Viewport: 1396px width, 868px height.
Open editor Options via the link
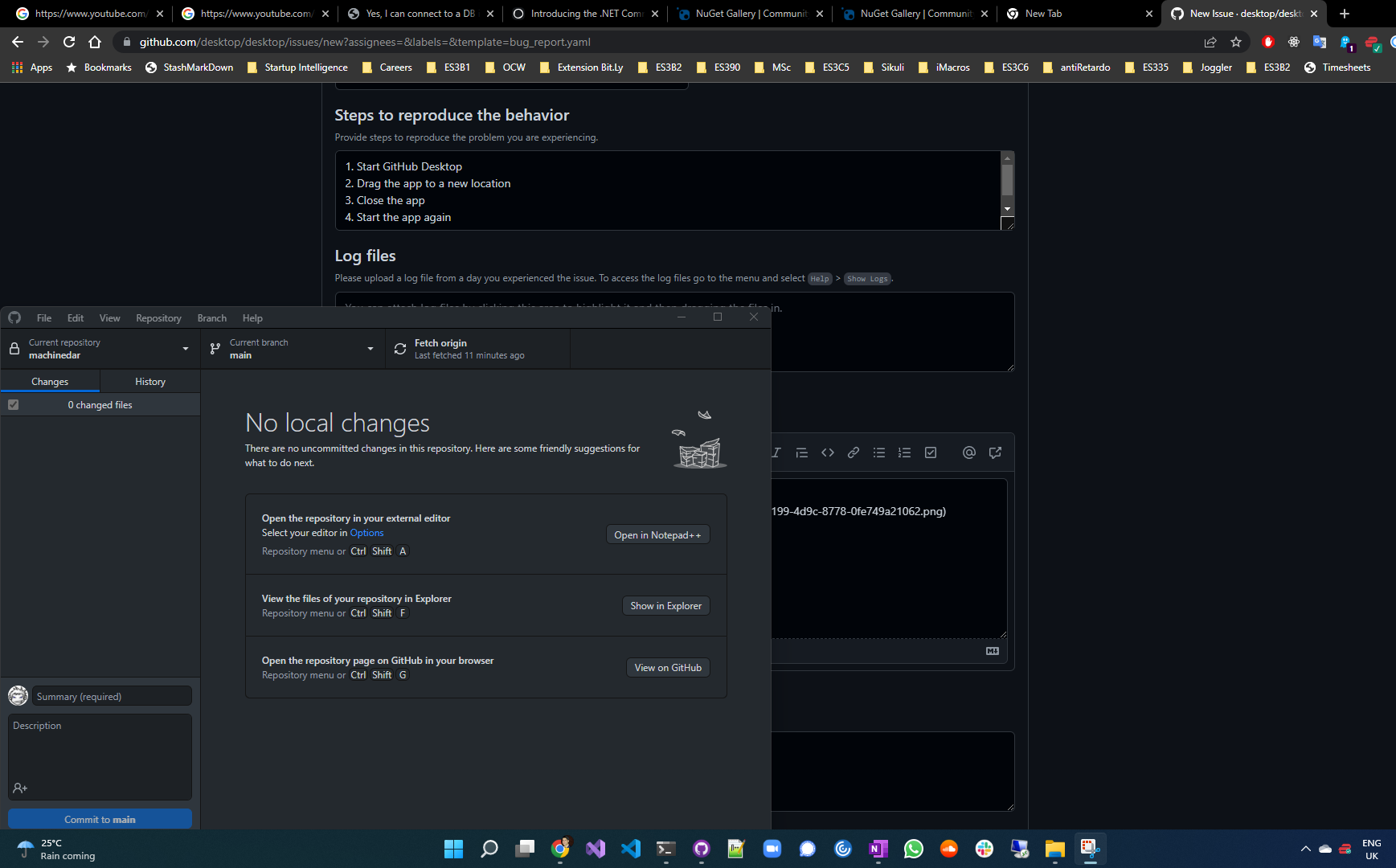[366, 533]
